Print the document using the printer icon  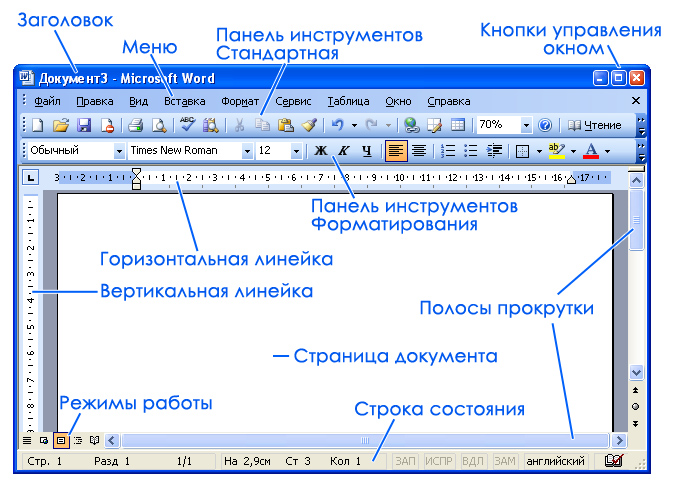(x=136, y=126)
